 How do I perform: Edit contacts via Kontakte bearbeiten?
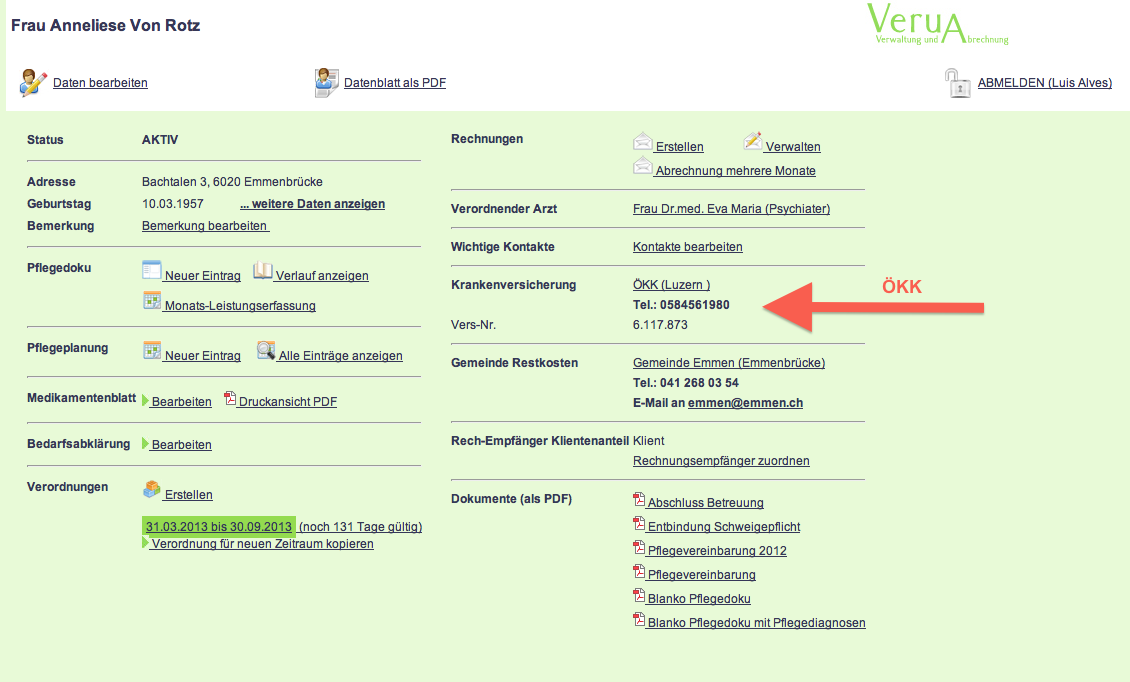pos(687,247)
